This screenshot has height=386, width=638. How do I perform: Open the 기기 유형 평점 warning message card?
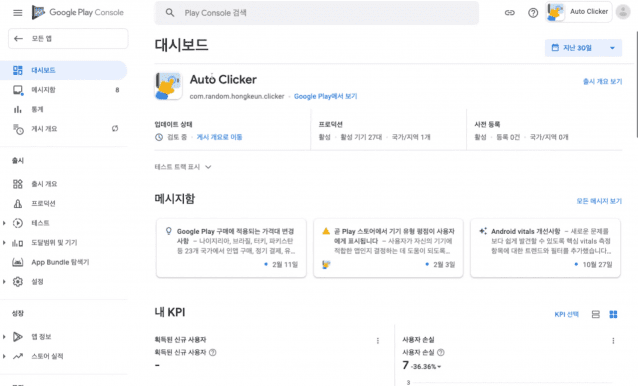click(388, 248)
